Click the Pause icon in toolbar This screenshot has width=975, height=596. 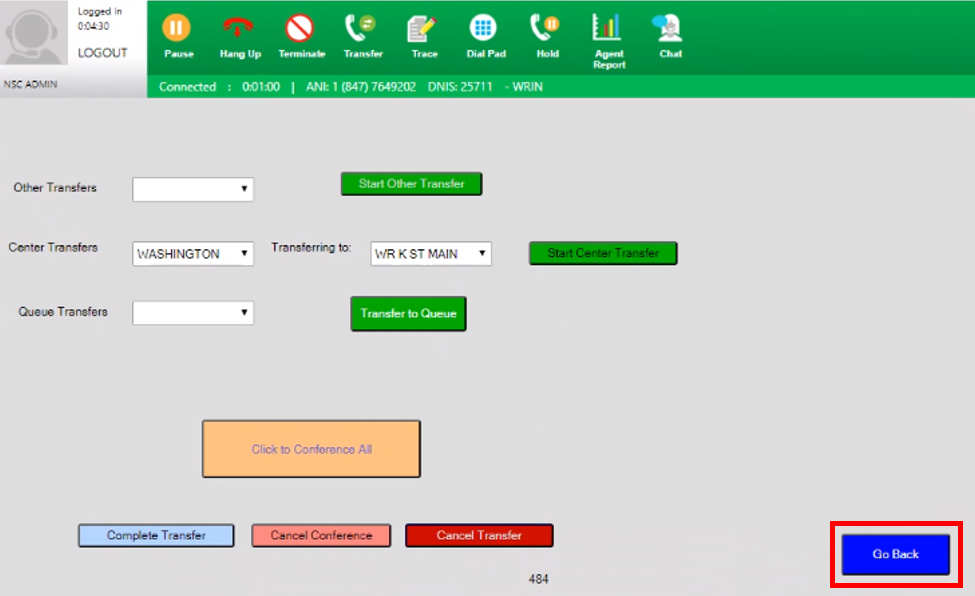177,28
